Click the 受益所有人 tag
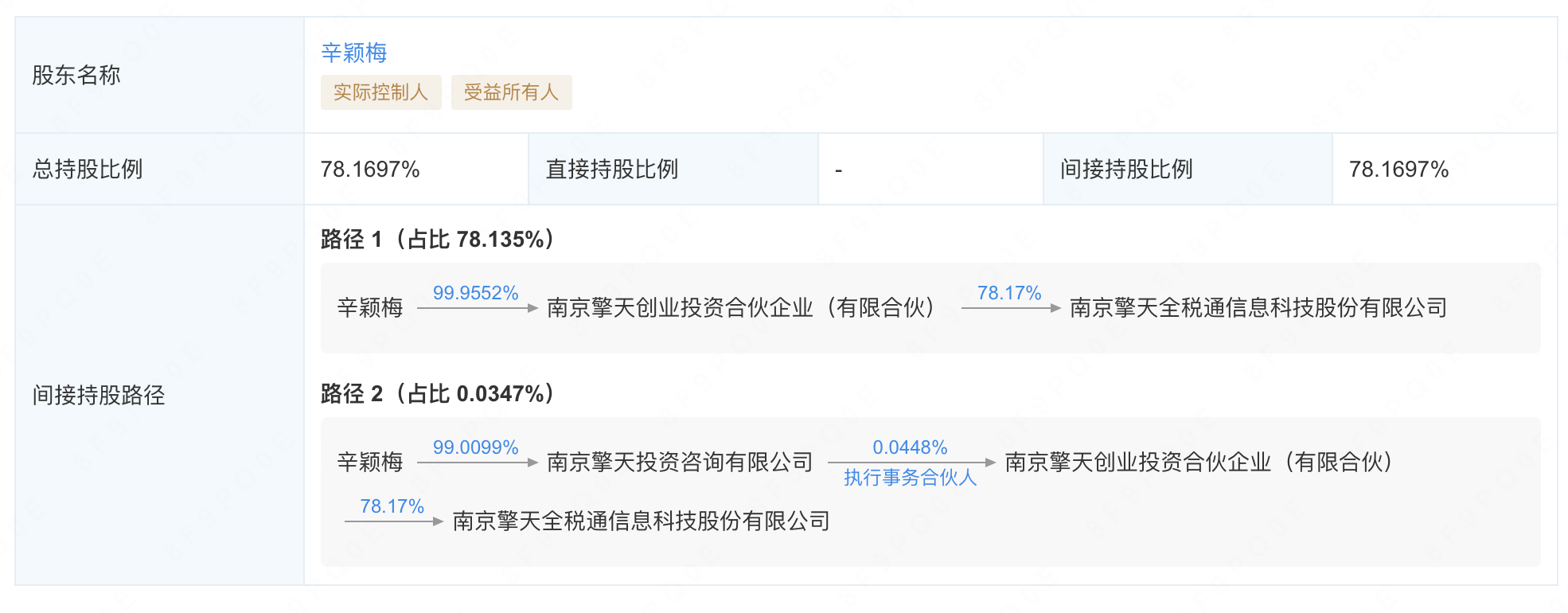The height and width of the screenshot is (613, 1568). click(x=511, y=92)
